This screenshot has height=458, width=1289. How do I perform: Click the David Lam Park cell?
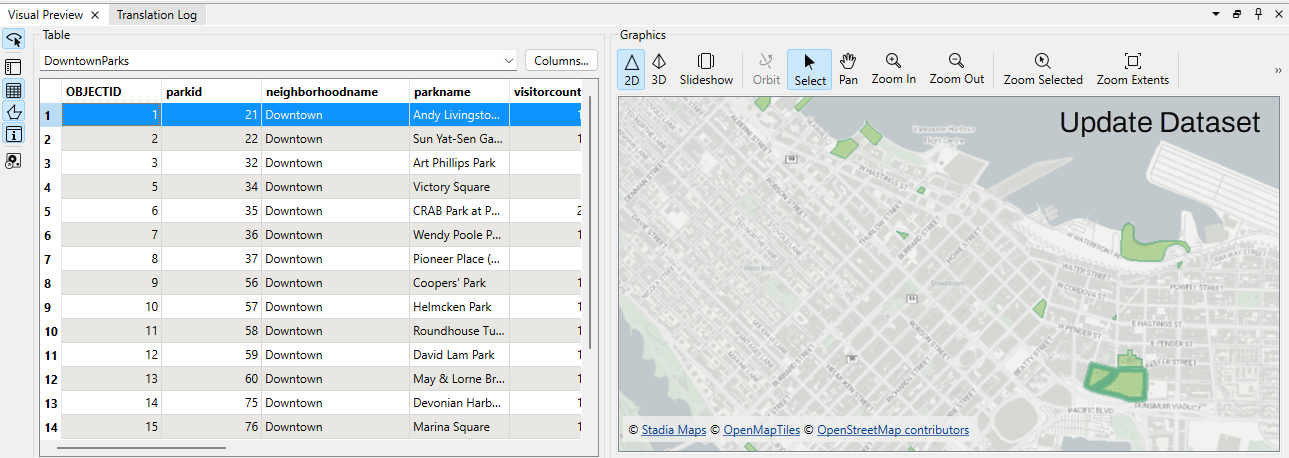(x=459, y=355)
